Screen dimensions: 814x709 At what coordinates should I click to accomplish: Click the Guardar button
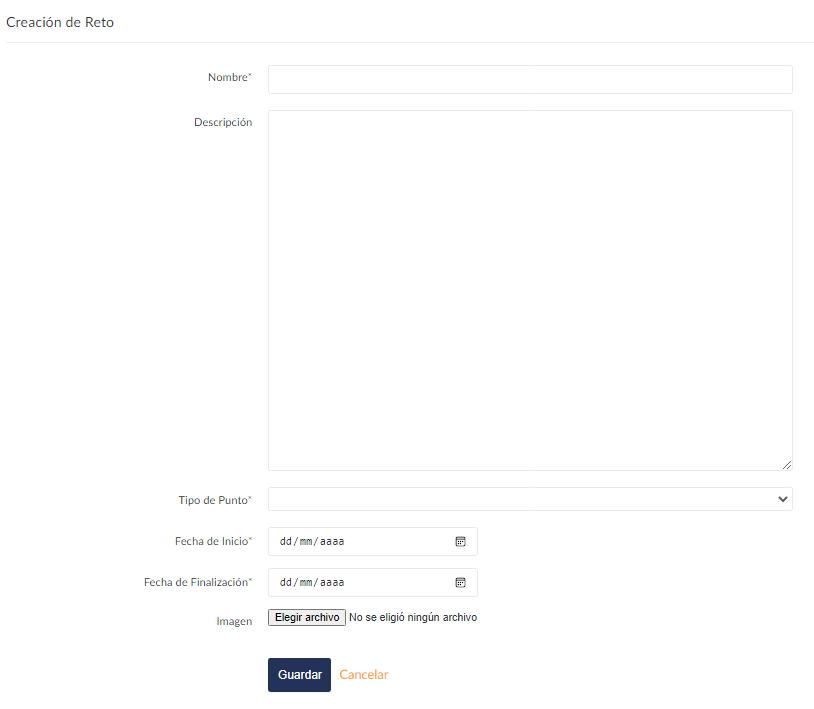[x=300, y=675]
